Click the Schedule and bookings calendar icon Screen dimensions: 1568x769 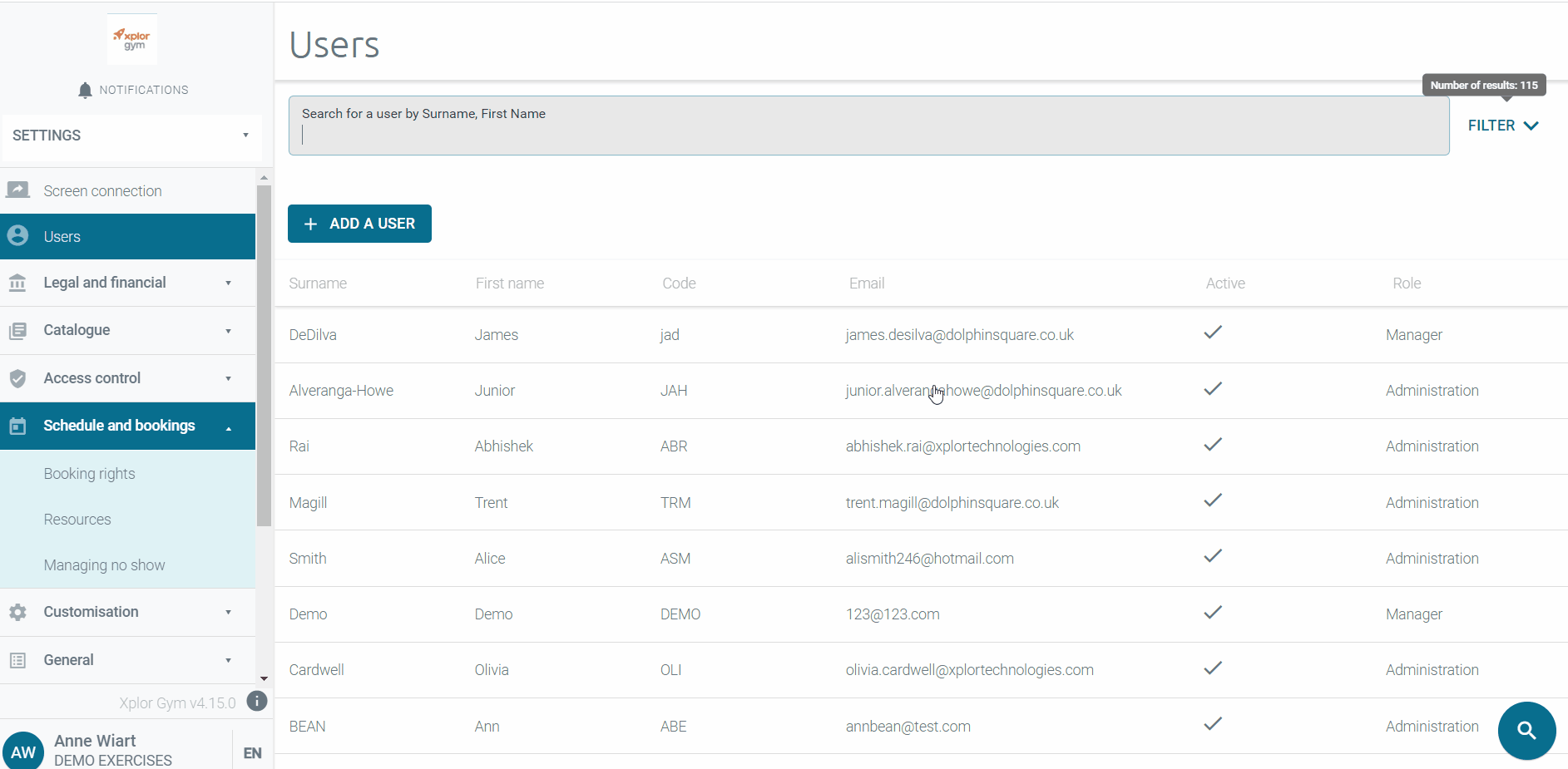[17, 426]
